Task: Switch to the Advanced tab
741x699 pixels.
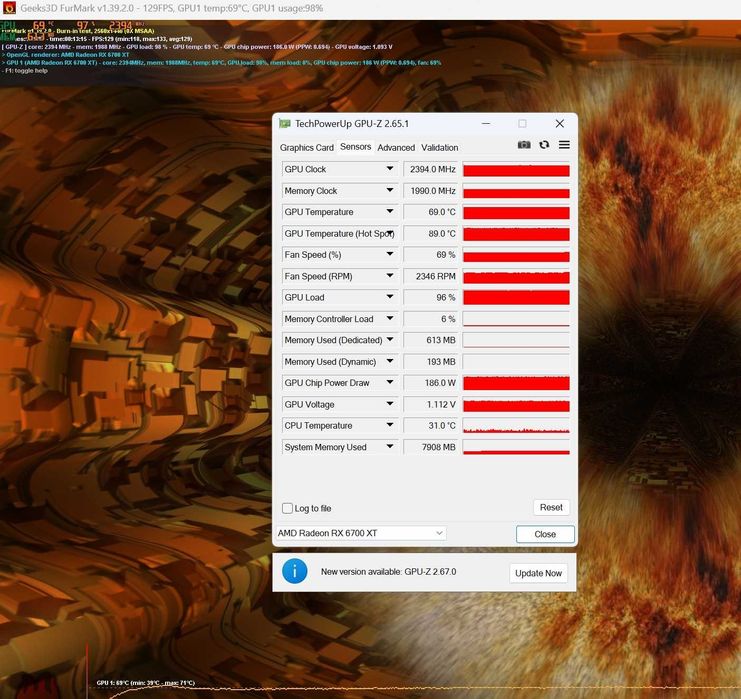Action: [396, 147]
